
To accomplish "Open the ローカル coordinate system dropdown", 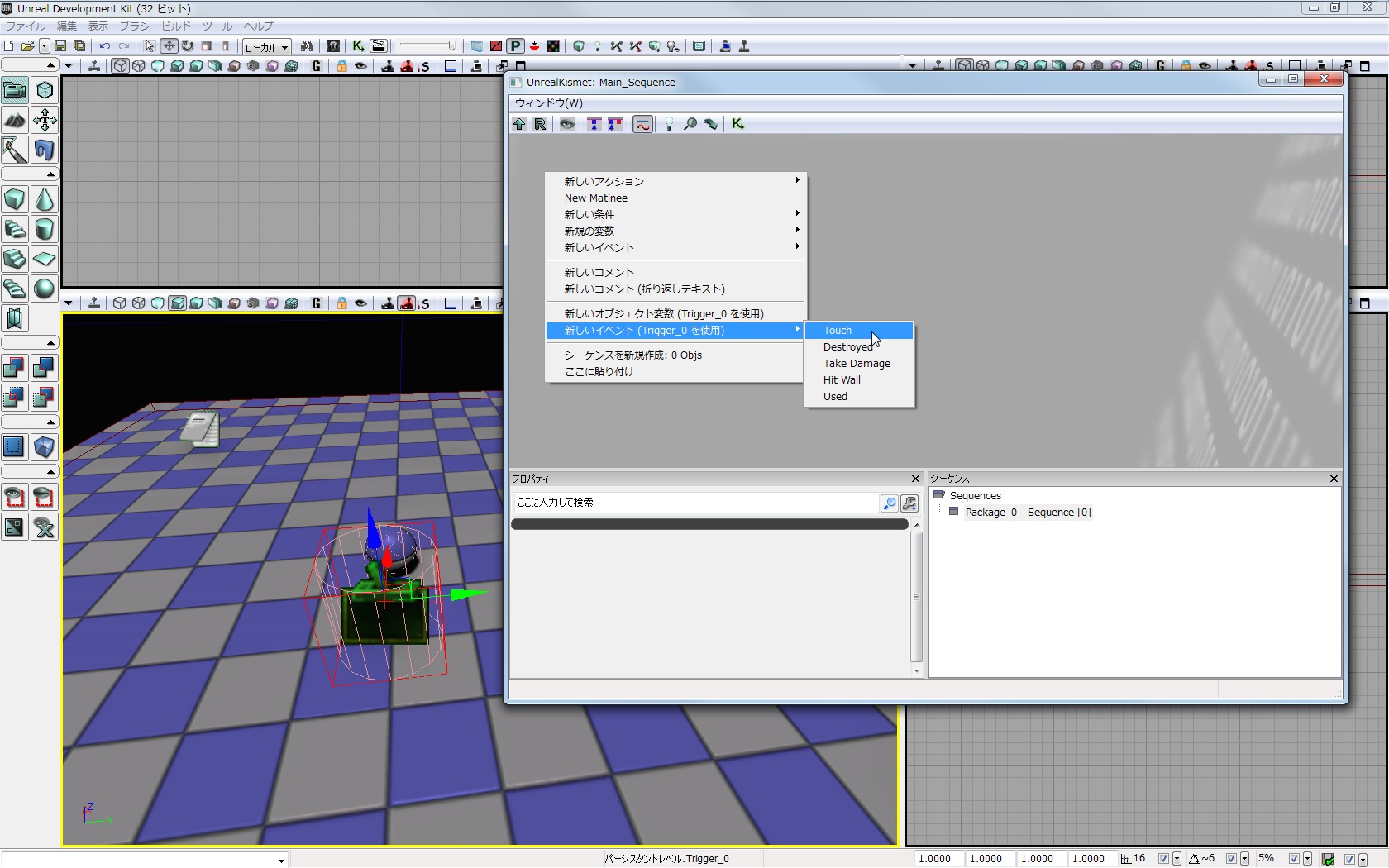I will 266,47.
